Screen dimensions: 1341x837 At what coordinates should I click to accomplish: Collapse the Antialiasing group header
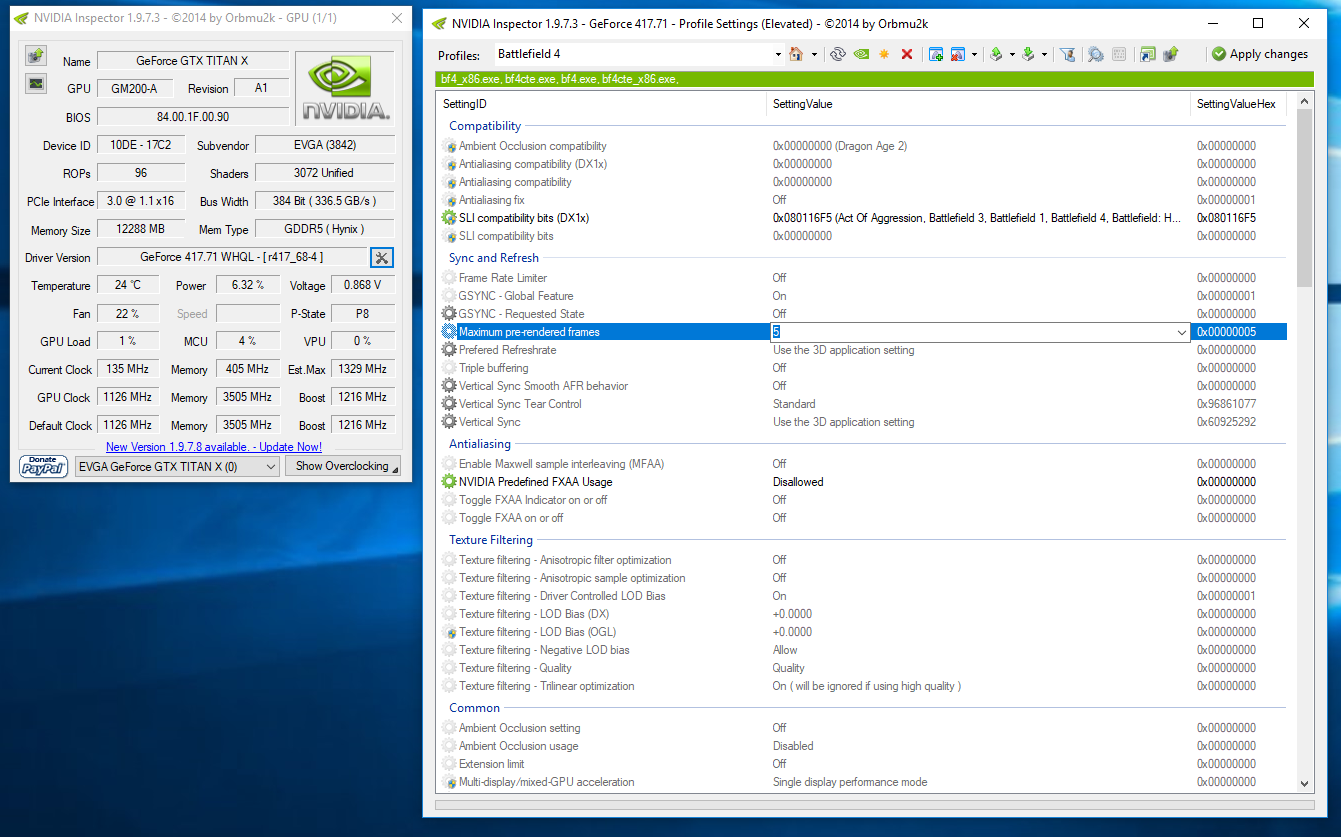point(480,444)
